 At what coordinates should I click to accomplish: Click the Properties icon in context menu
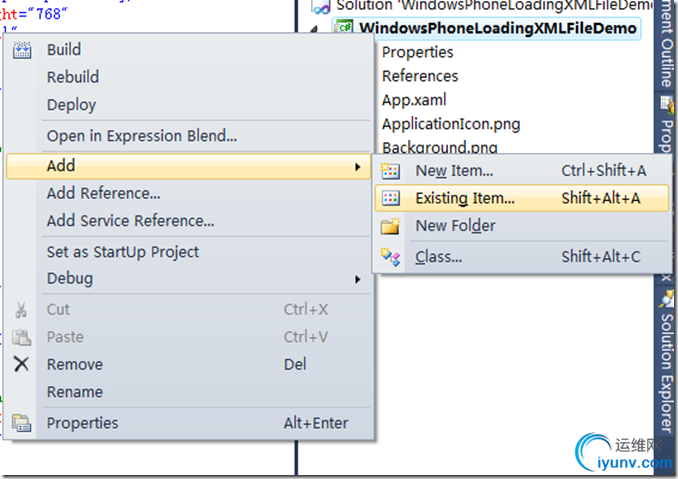(22, 423)
